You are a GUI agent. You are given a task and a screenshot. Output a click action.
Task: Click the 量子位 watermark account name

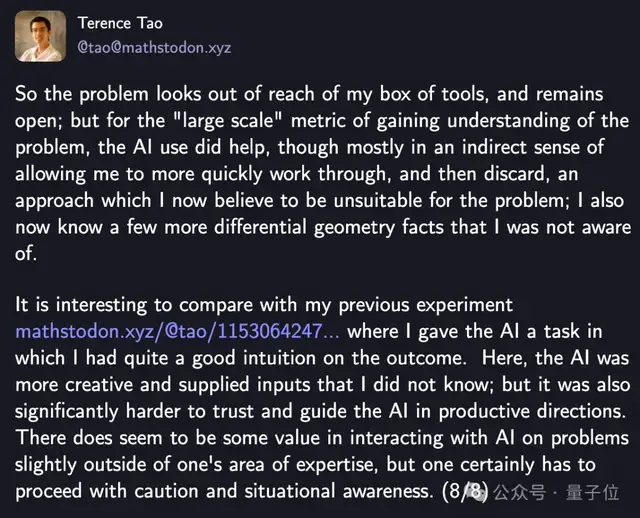597,492
